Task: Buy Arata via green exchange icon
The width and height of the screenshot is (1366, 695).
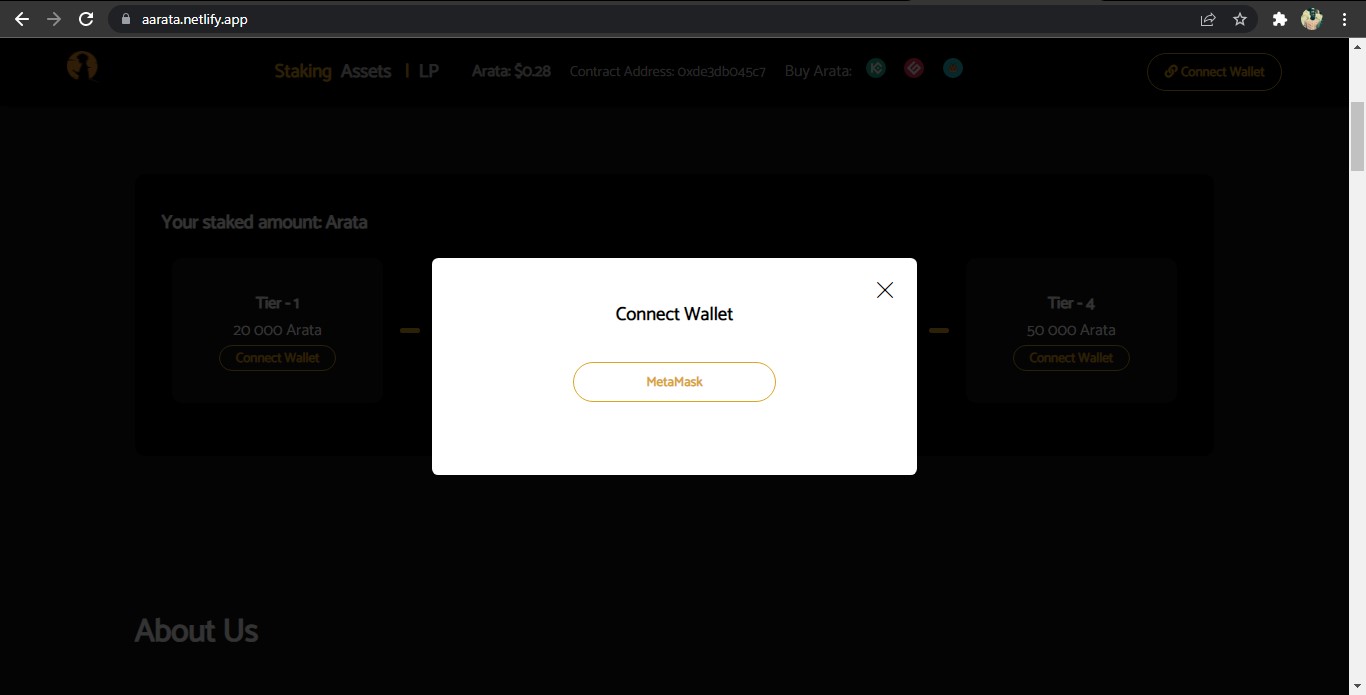Action: [x=876, y=68]
